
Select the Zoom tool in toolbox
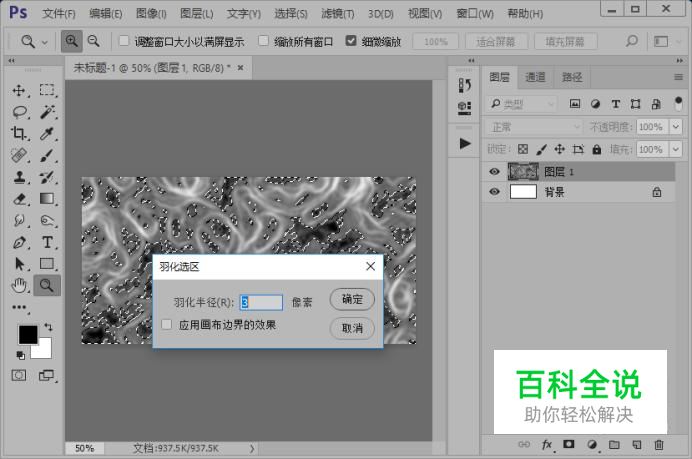pyautogui.click(x=47, y=285)
